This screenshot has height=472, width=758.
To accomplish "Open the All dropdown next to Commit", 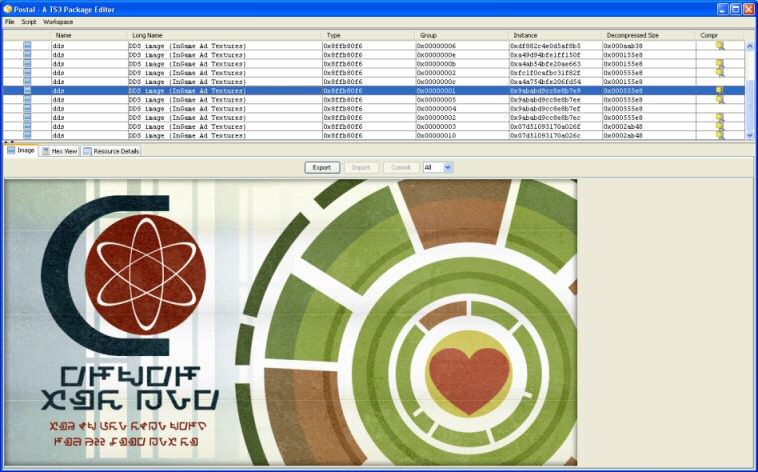I will [438, 167].
